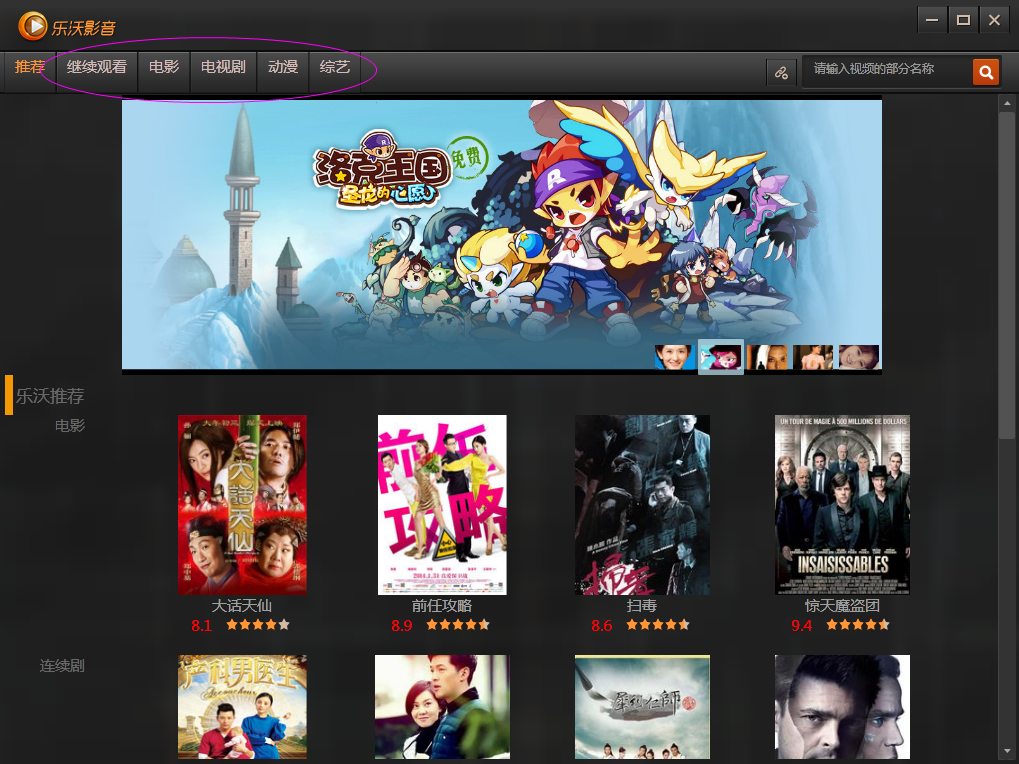Minimize the 乐沃影音 window
This screenshot has height=764, width=1019.
coord(932,20)
